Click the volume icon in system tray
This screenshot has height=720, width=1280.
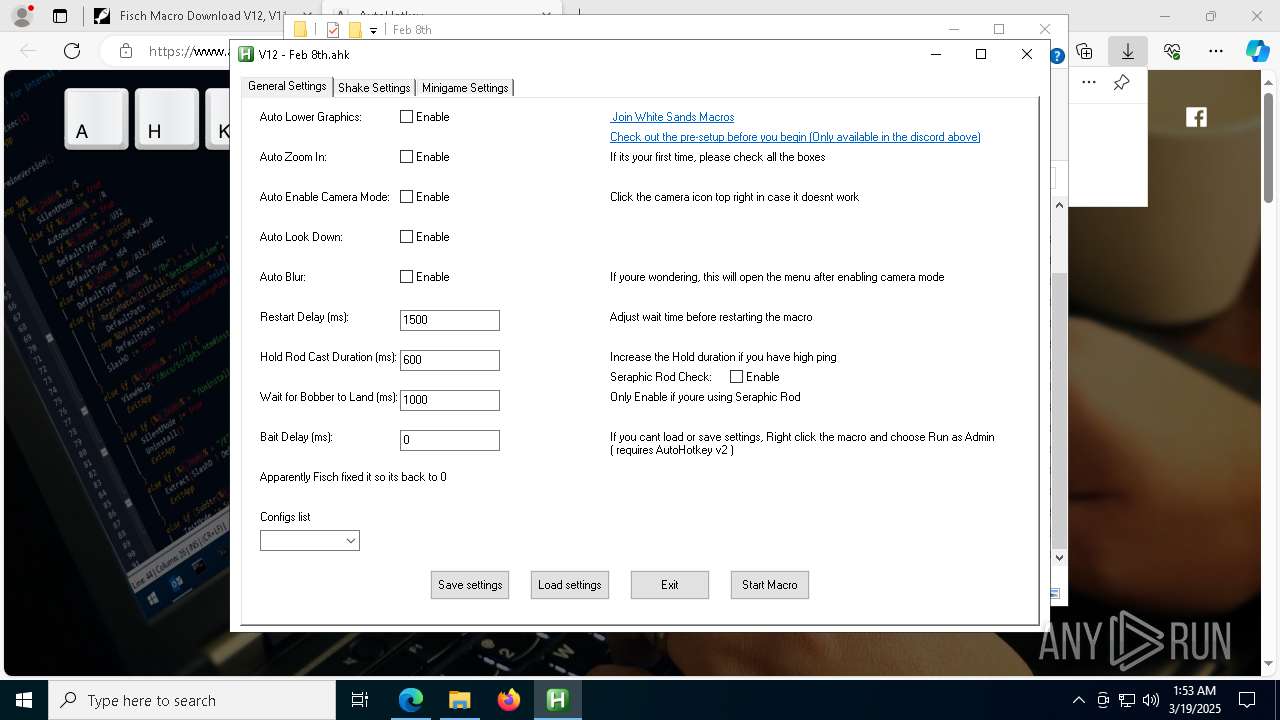[x=1151, y=700]
